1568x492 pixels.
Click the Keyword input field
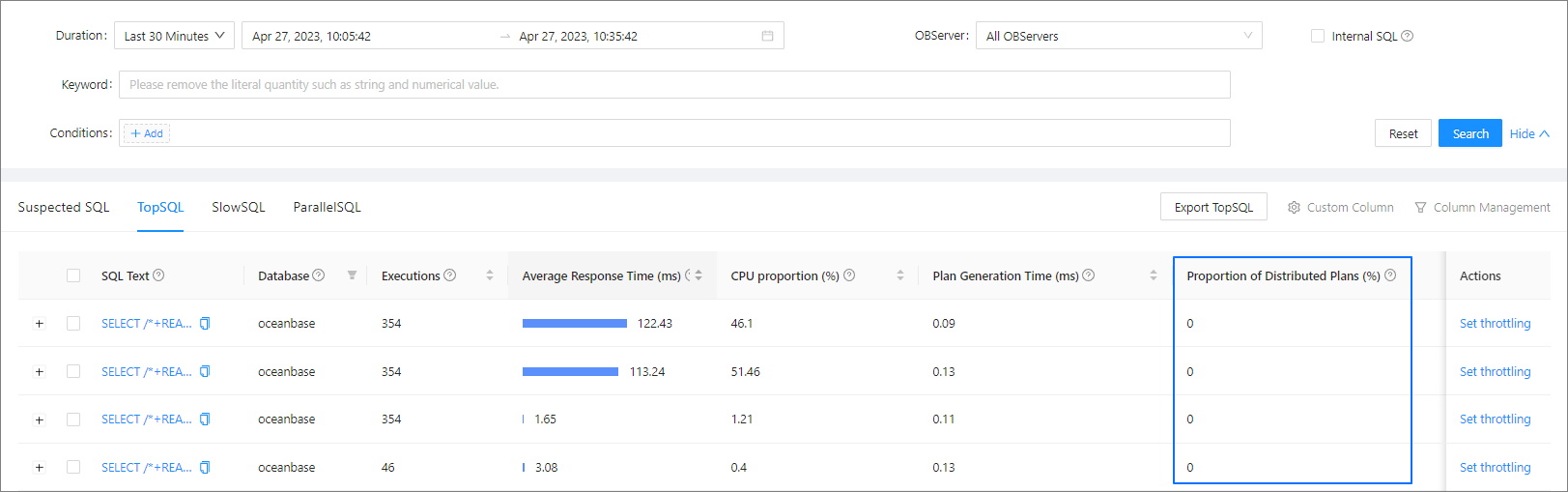click(x=673, y=85)
